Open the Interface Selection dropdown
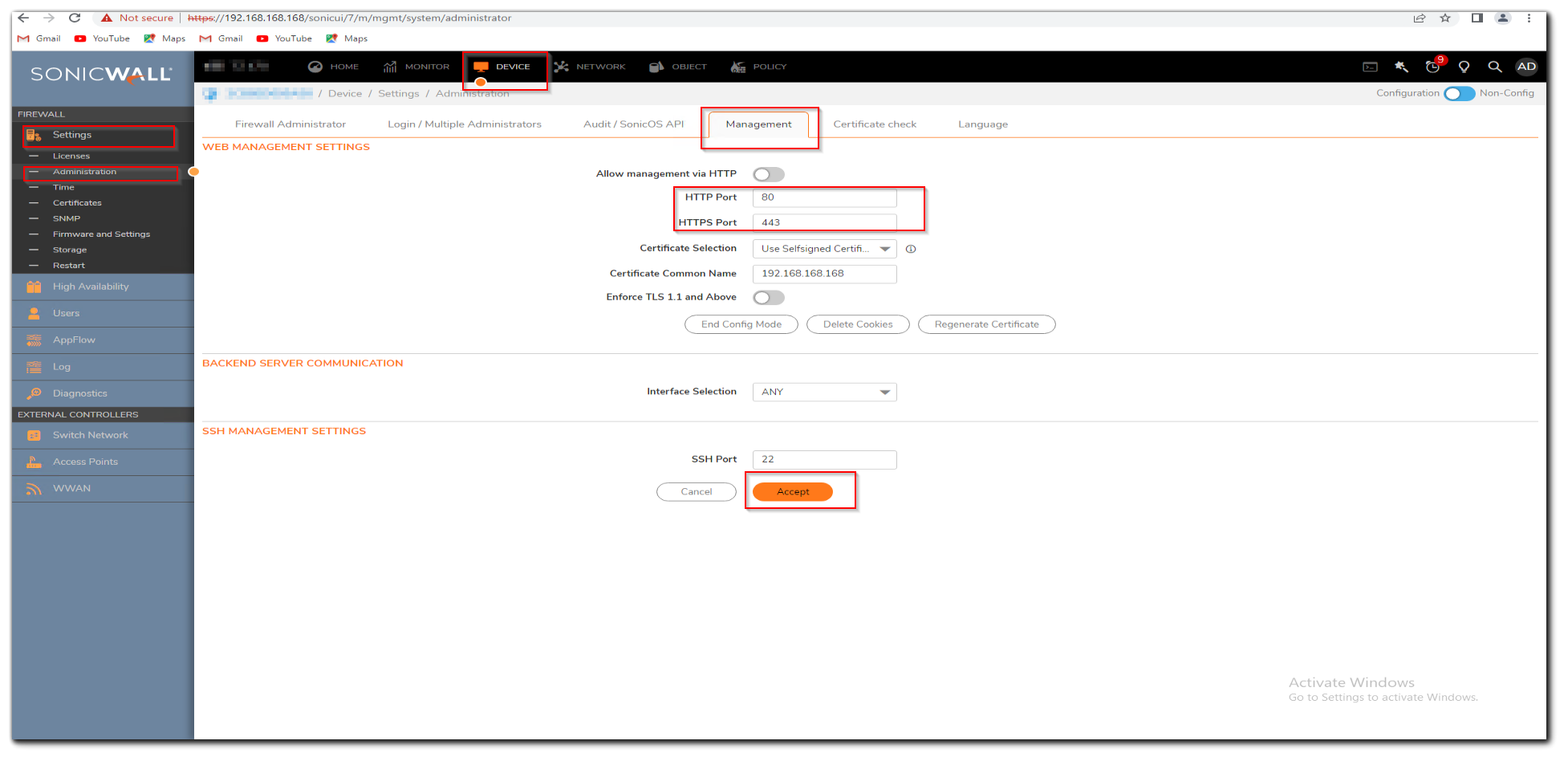Image resolution: width=1568 pixels, height=761 pixels. (x=824, y=392)
